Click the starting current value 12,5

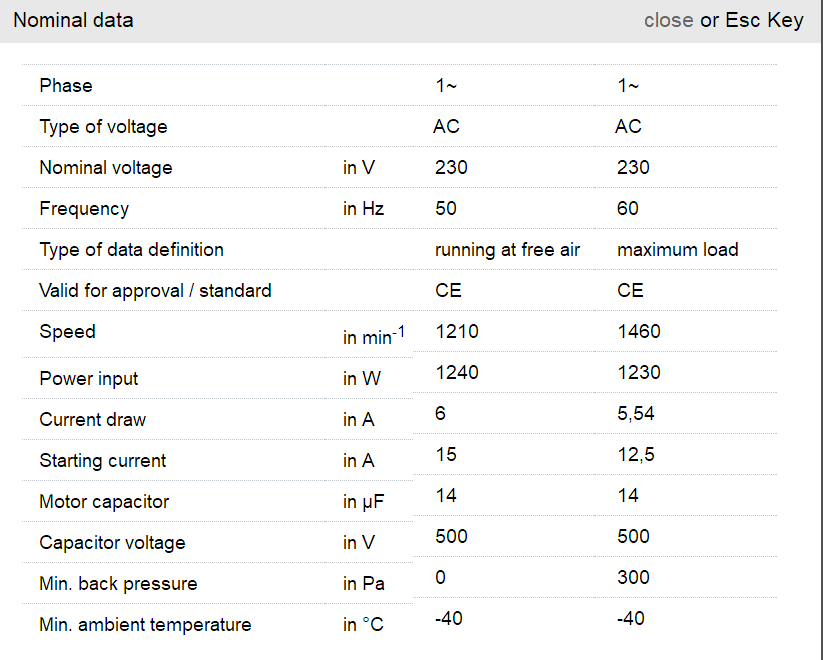tap(636, 454)
